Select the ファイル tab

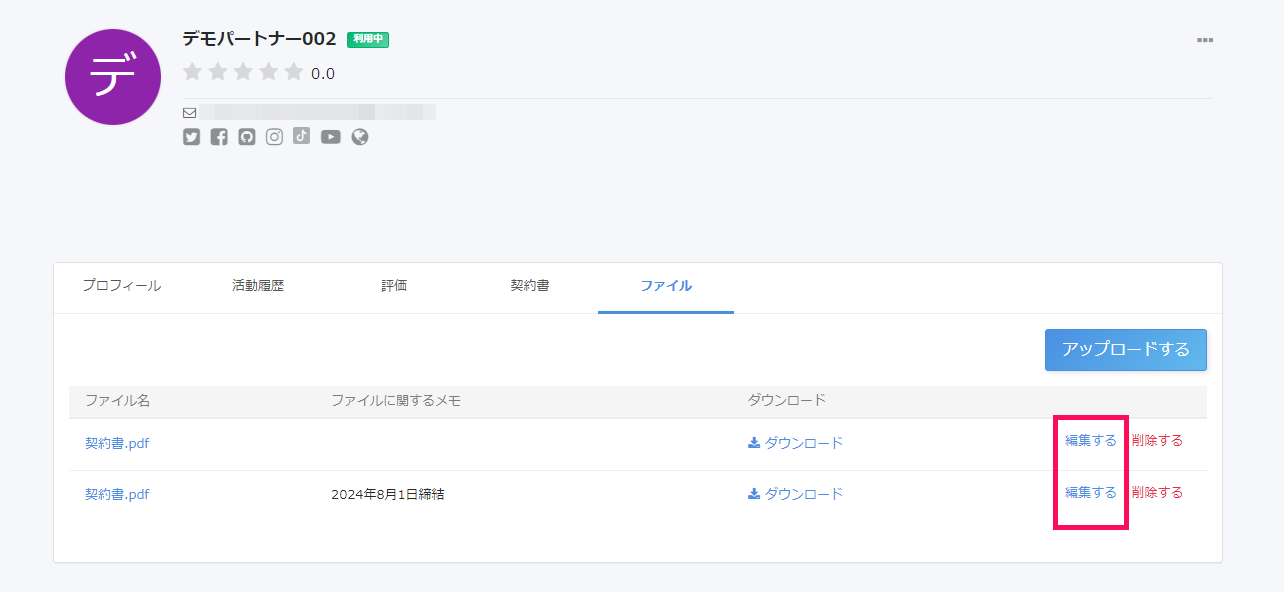pos(666,286)
